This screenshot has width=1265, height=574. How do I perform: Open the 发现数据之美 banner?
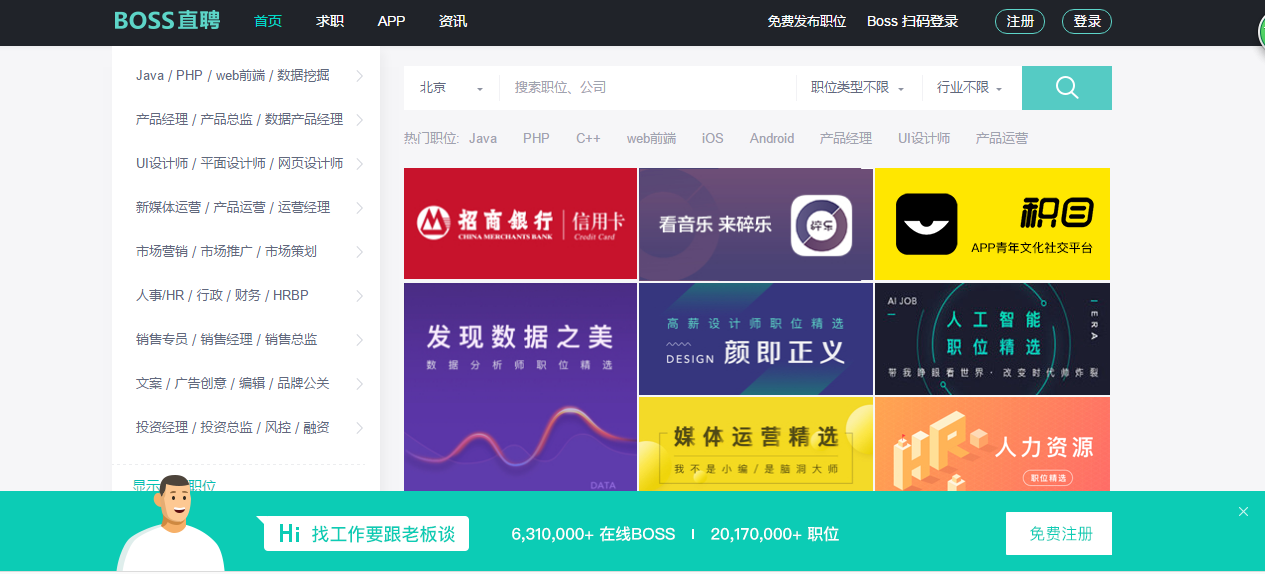point(520,387)
